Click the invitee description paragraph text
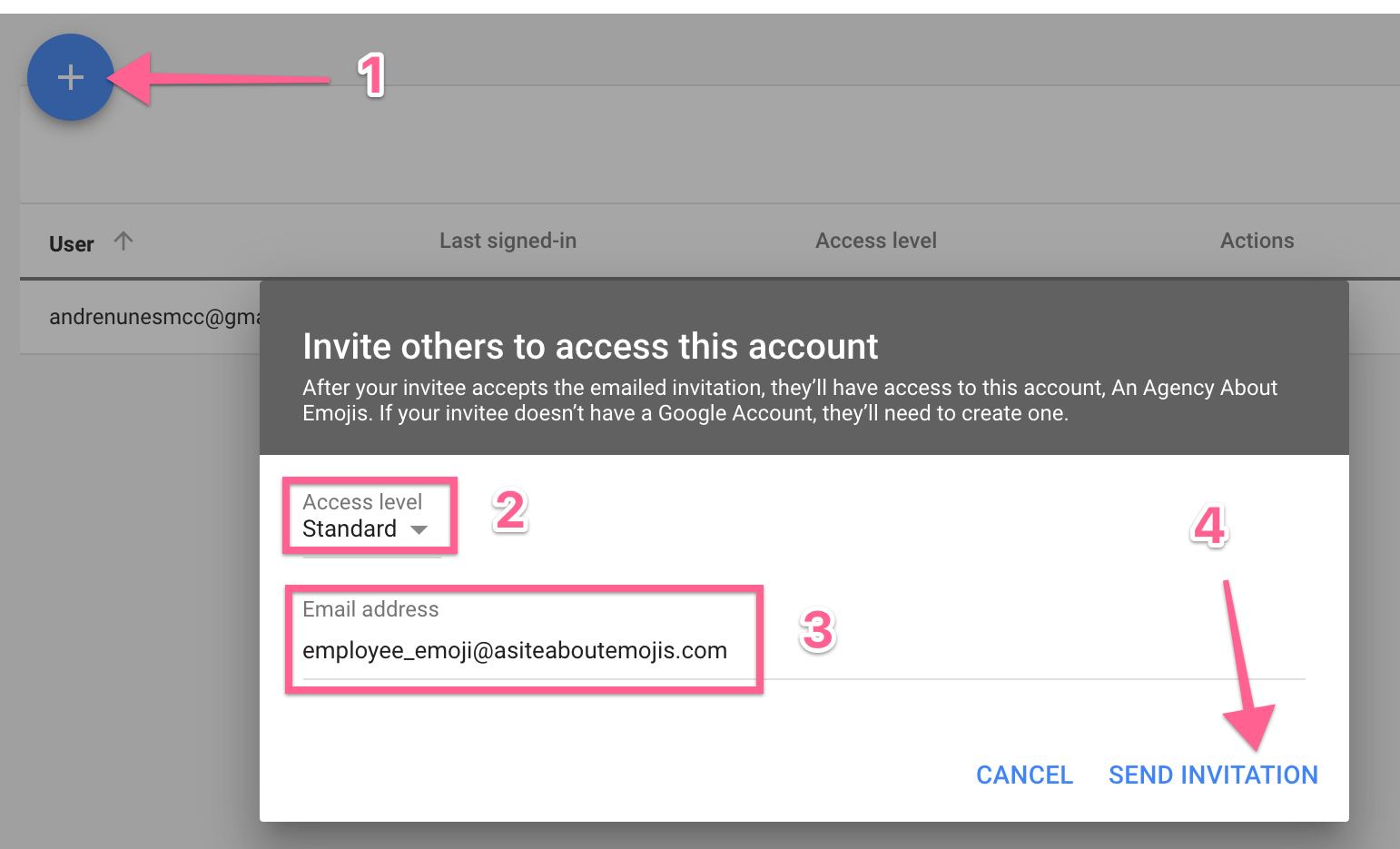The width and height of the screenshot is (1400, 849). tap(788, 400)
